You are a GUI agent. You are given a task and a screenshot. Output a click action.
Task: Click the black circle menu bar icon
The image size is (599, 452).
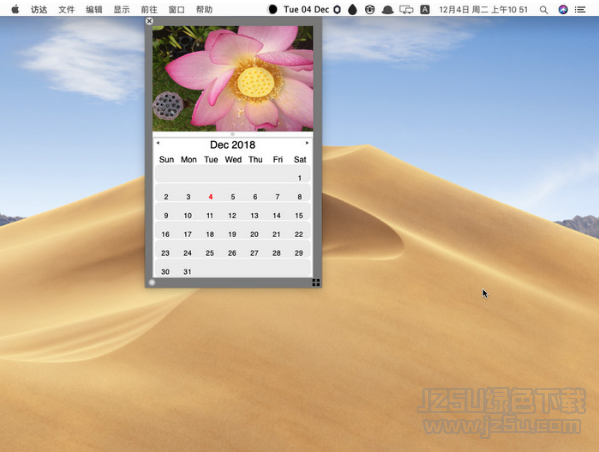coord(272,10)
